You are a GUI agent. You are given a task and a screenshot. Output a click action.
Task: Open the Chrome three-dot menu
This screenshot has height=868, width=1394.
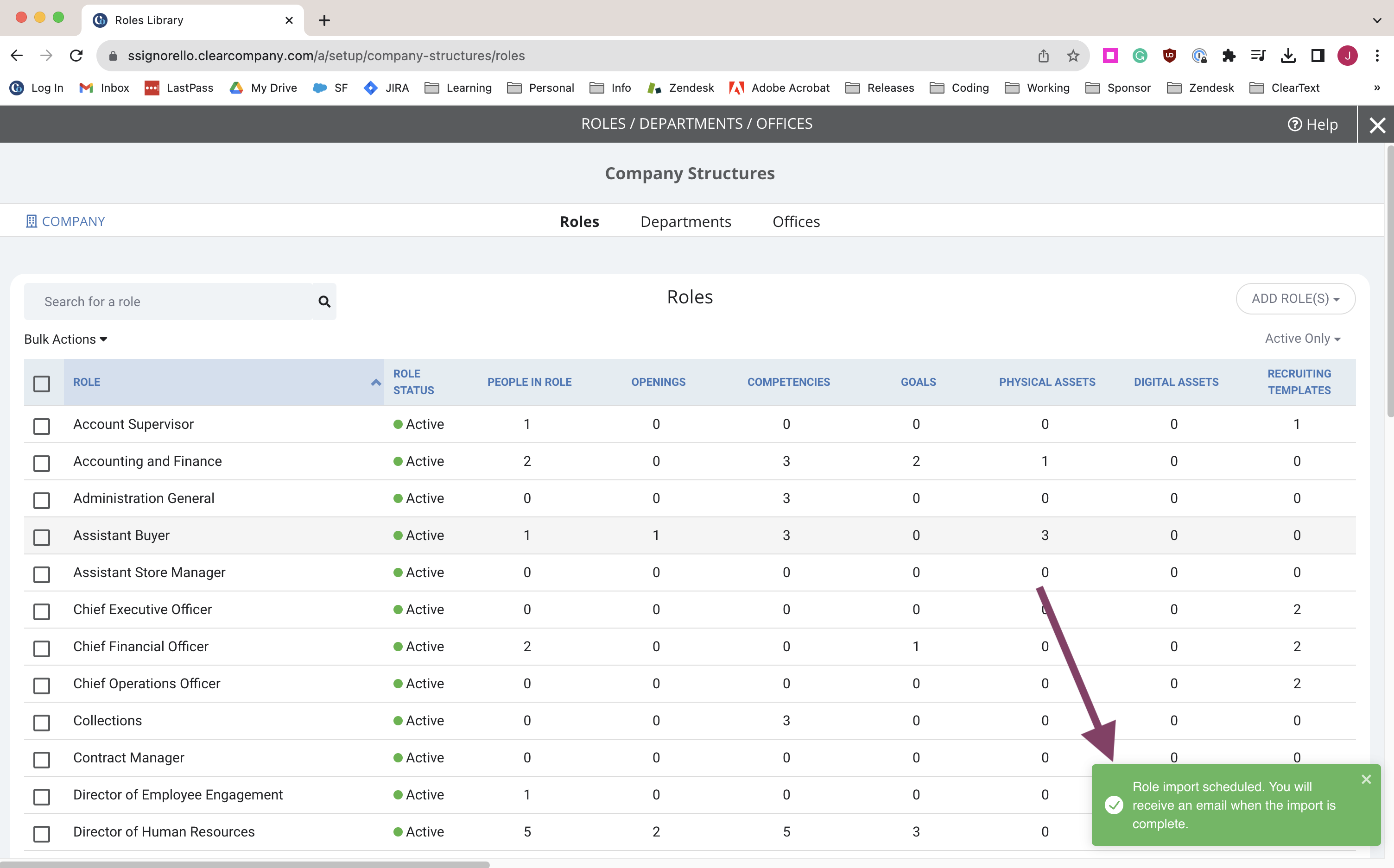(x=1377, y=56)
